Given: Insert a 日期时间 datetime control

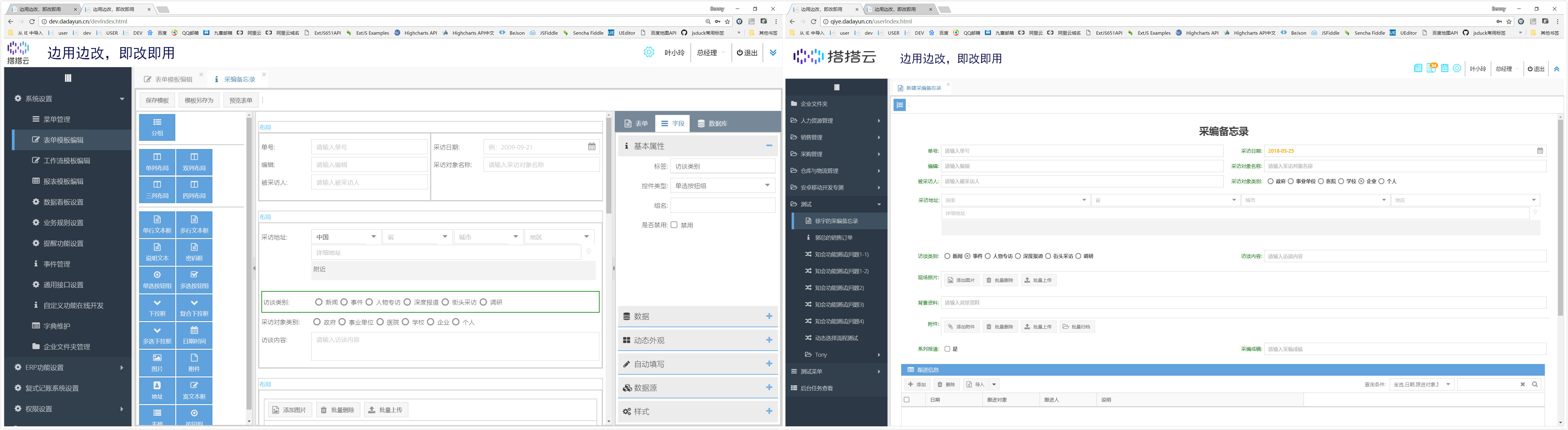Looking at the screenshot, I should (x=194, y=335).
